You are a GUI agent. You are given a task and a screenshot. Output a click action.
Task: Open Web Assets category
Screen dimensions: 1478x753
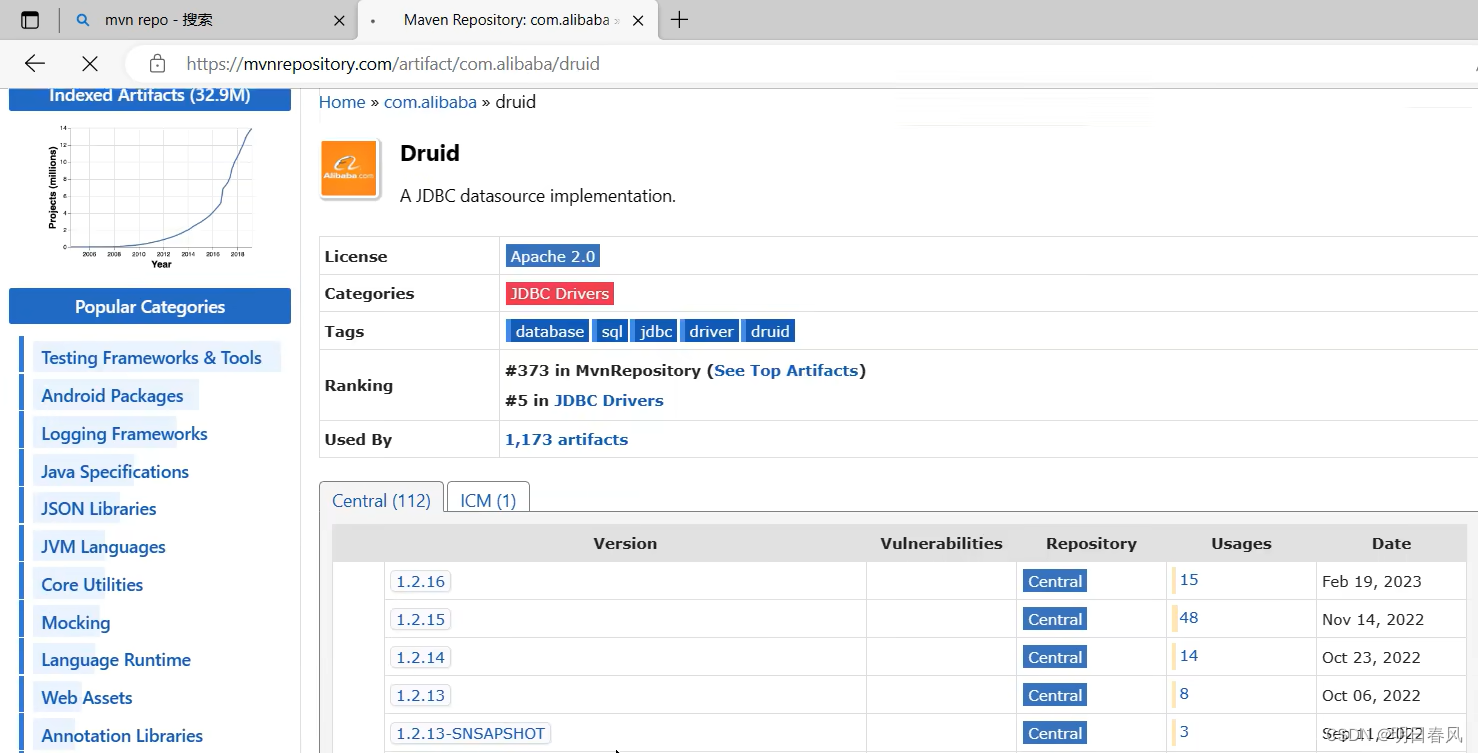point(87,698)
